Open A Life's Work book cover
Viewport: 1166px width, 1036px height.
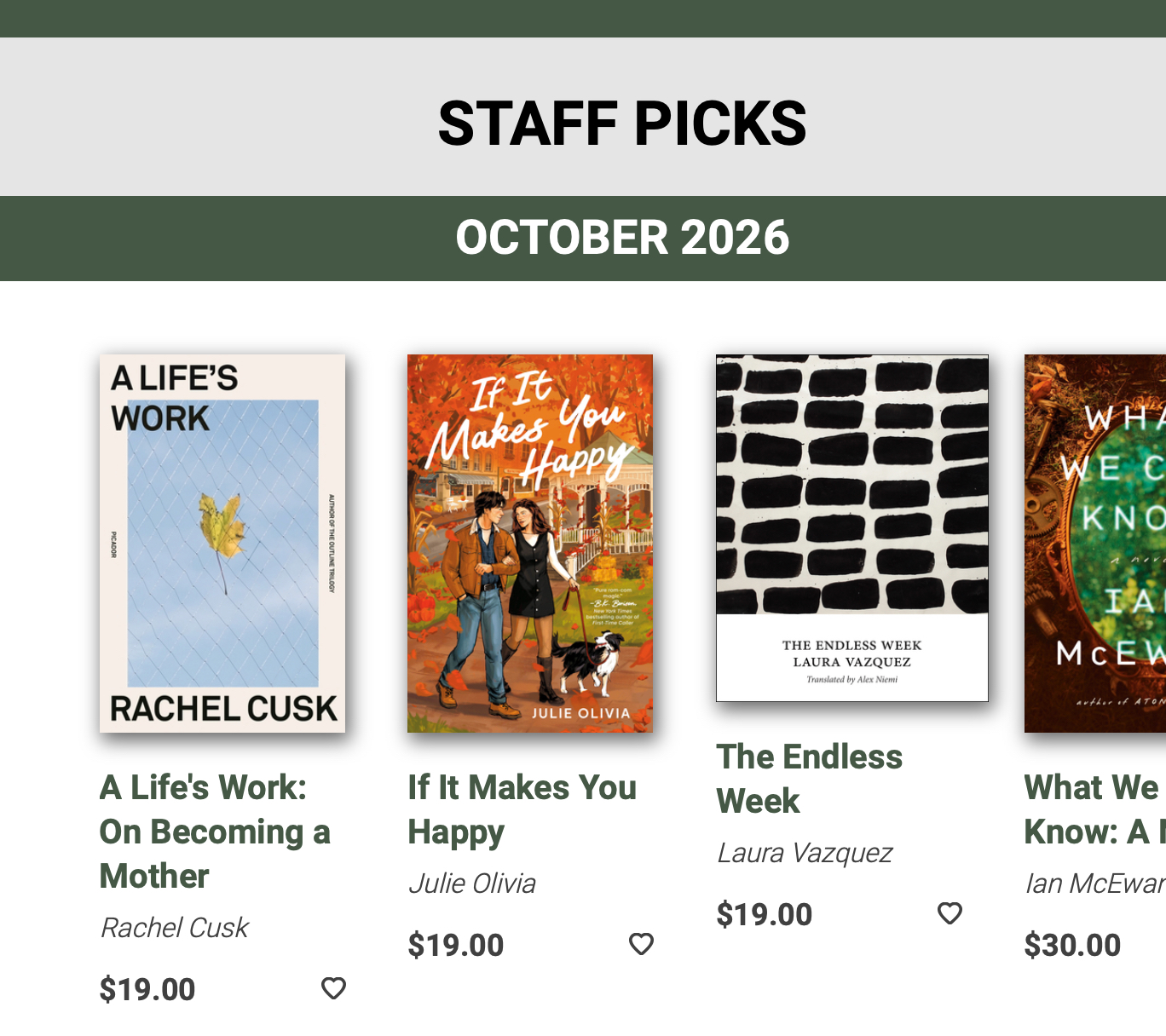(x=222, y=544)
